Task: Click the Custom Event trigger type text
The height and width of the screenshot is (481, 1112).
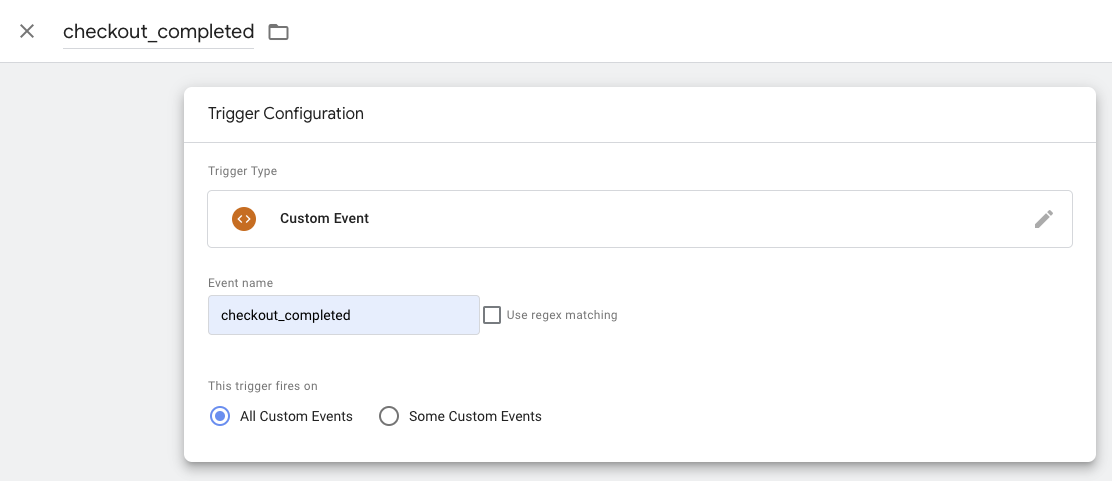Action: (x=324, y=219)
